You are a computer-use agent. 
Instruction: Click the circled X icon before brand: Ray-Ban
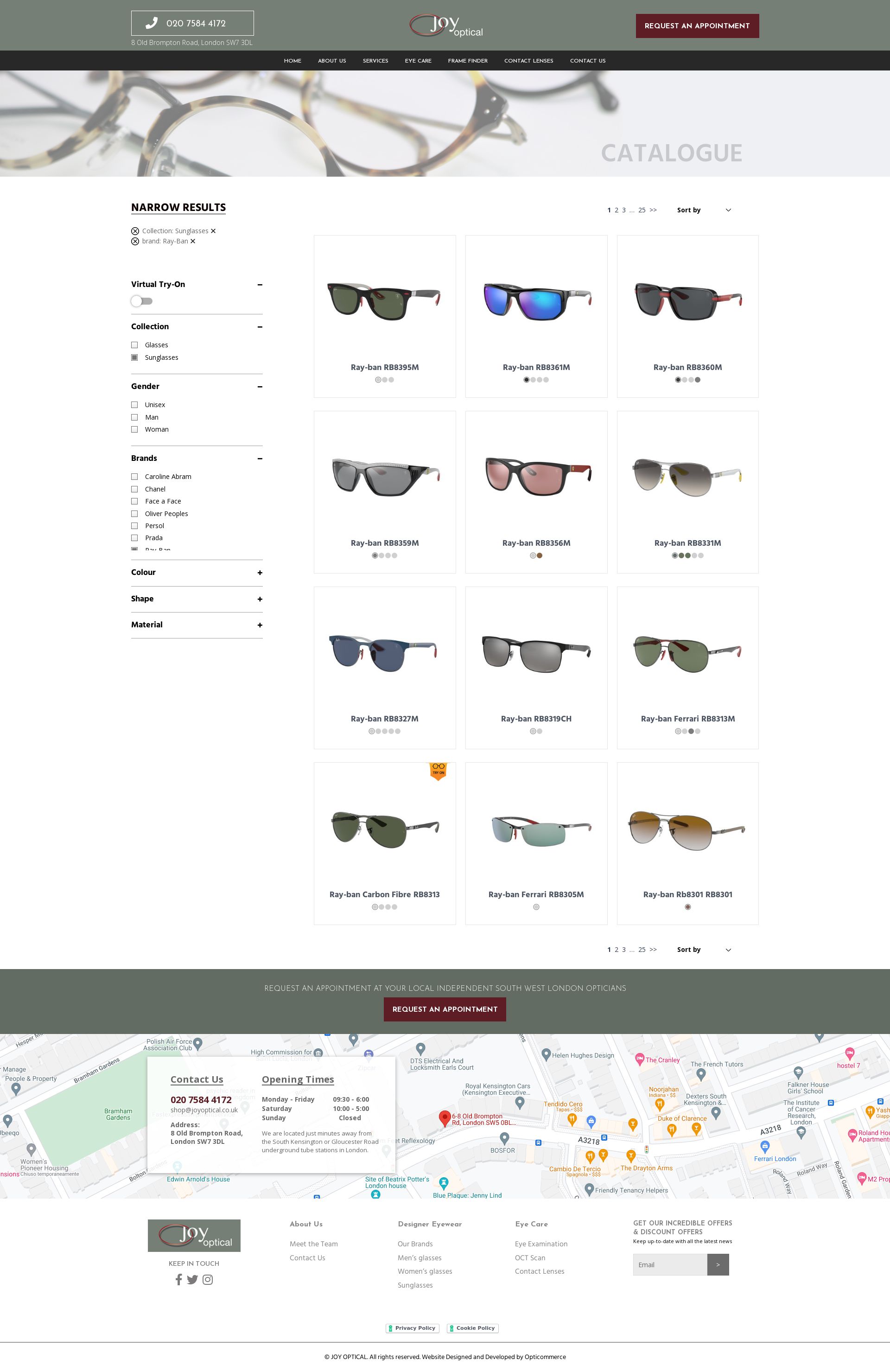pyautogui.click(x=135, y=242)
